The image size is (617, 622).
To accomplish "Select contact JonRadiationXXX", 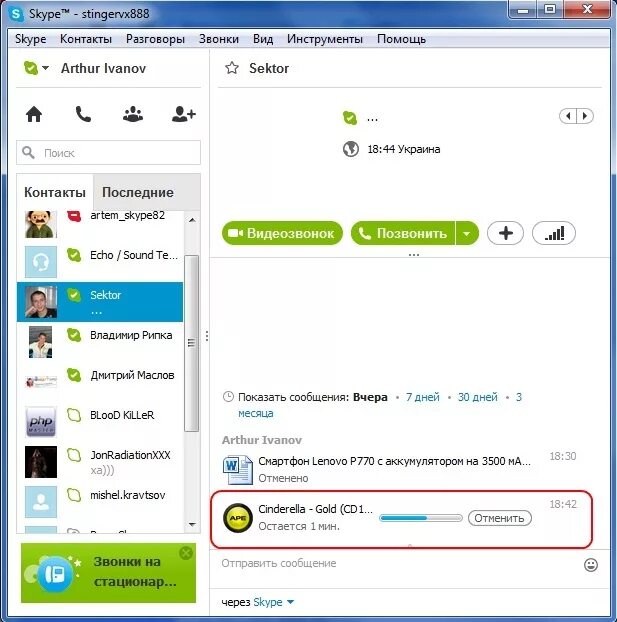I will point(100,462).
